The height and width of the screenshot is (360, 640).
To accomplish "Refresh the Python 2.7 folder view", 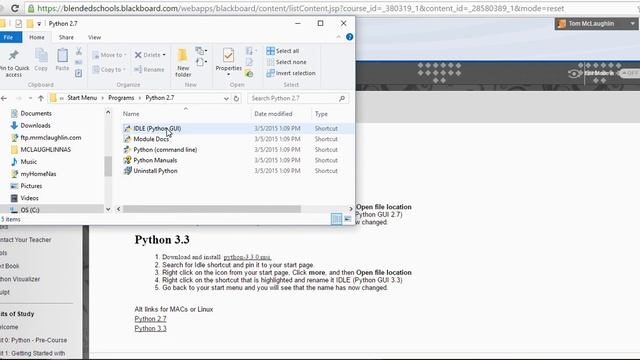I will [x=236, y=98].
